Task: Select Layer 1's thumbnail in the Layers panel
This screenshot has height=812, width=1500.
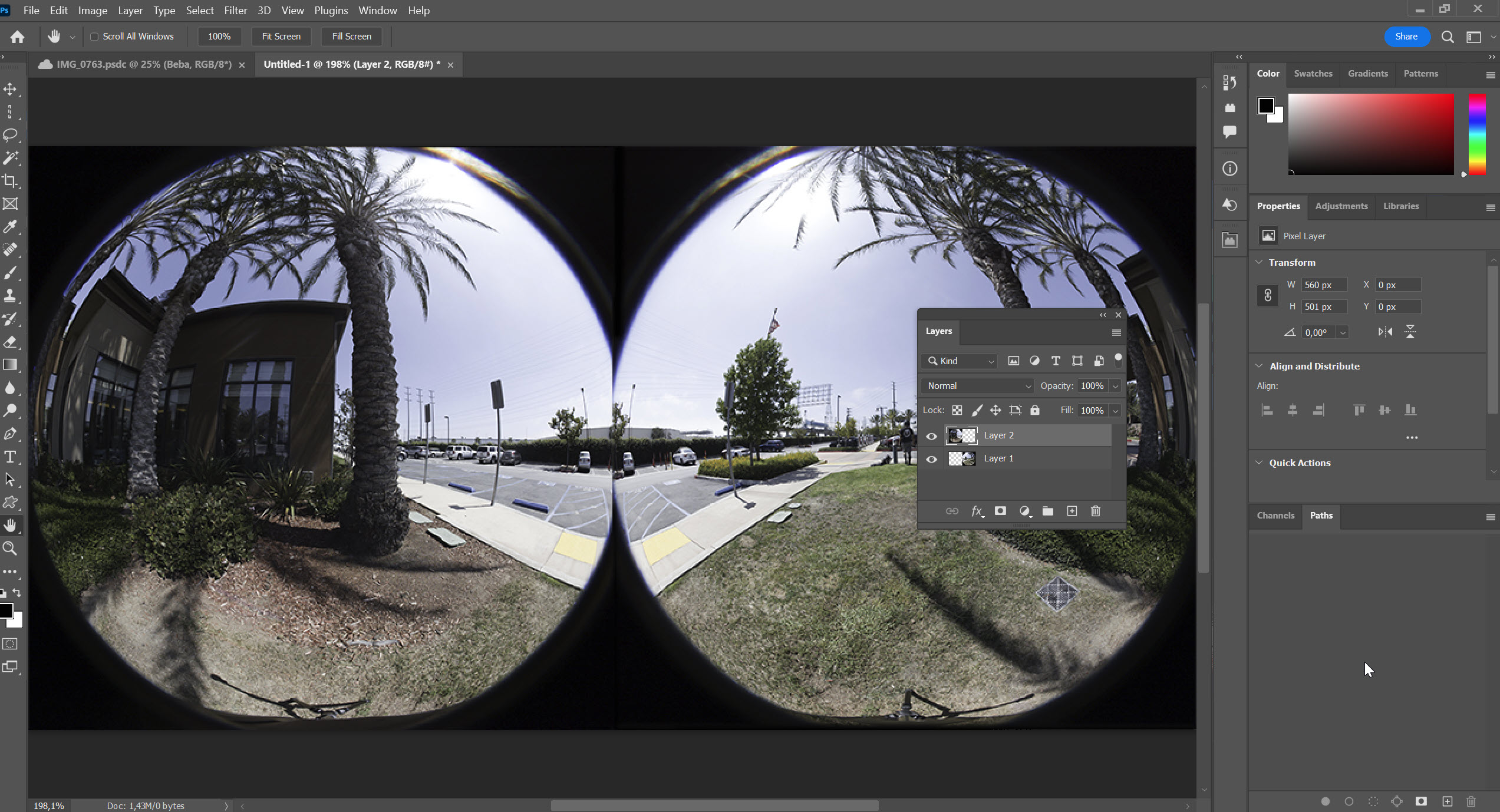Action: click(961, 458)
